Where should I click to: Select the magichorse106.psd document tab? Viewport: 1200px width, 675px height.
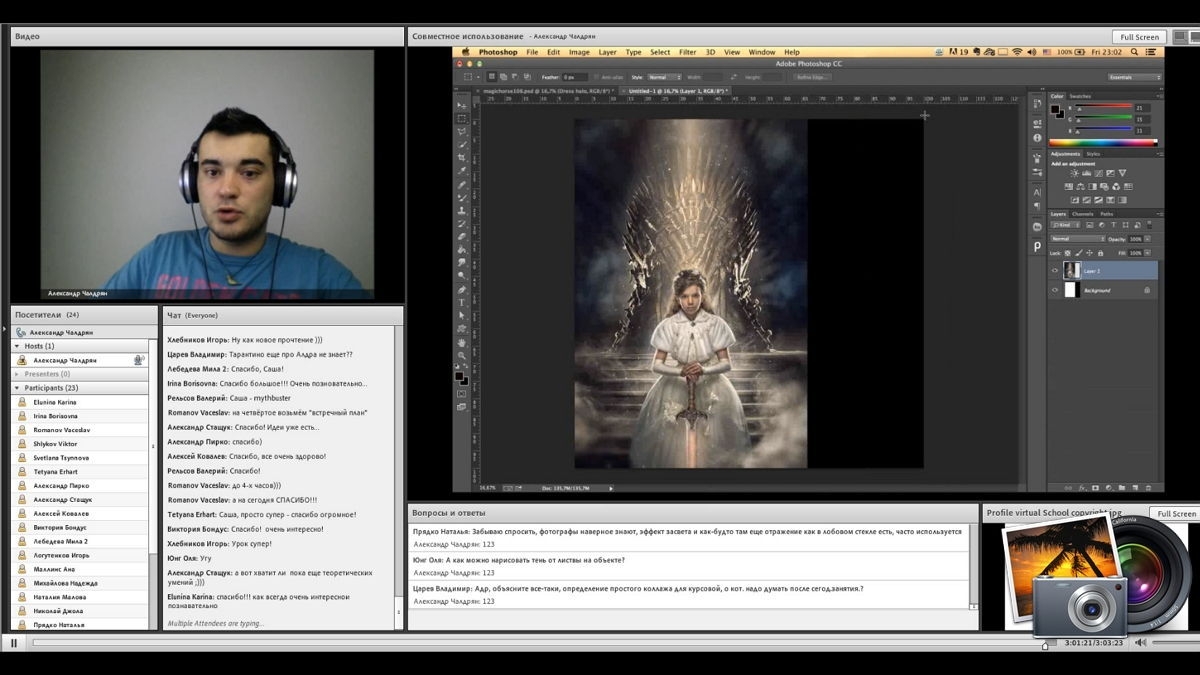pyautogui.click(x=547, y=90)
